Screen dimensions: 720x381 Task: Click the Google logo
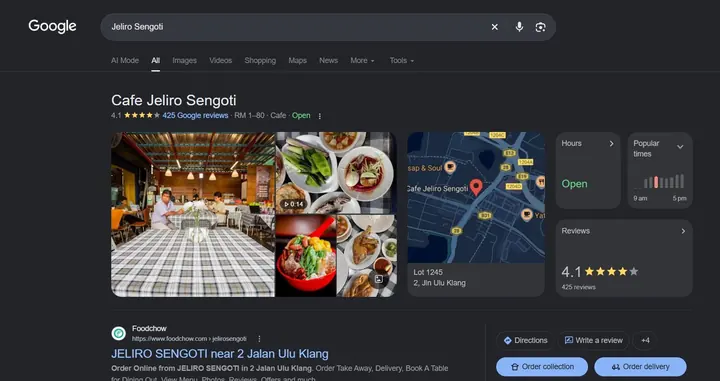tap(52, 26)
